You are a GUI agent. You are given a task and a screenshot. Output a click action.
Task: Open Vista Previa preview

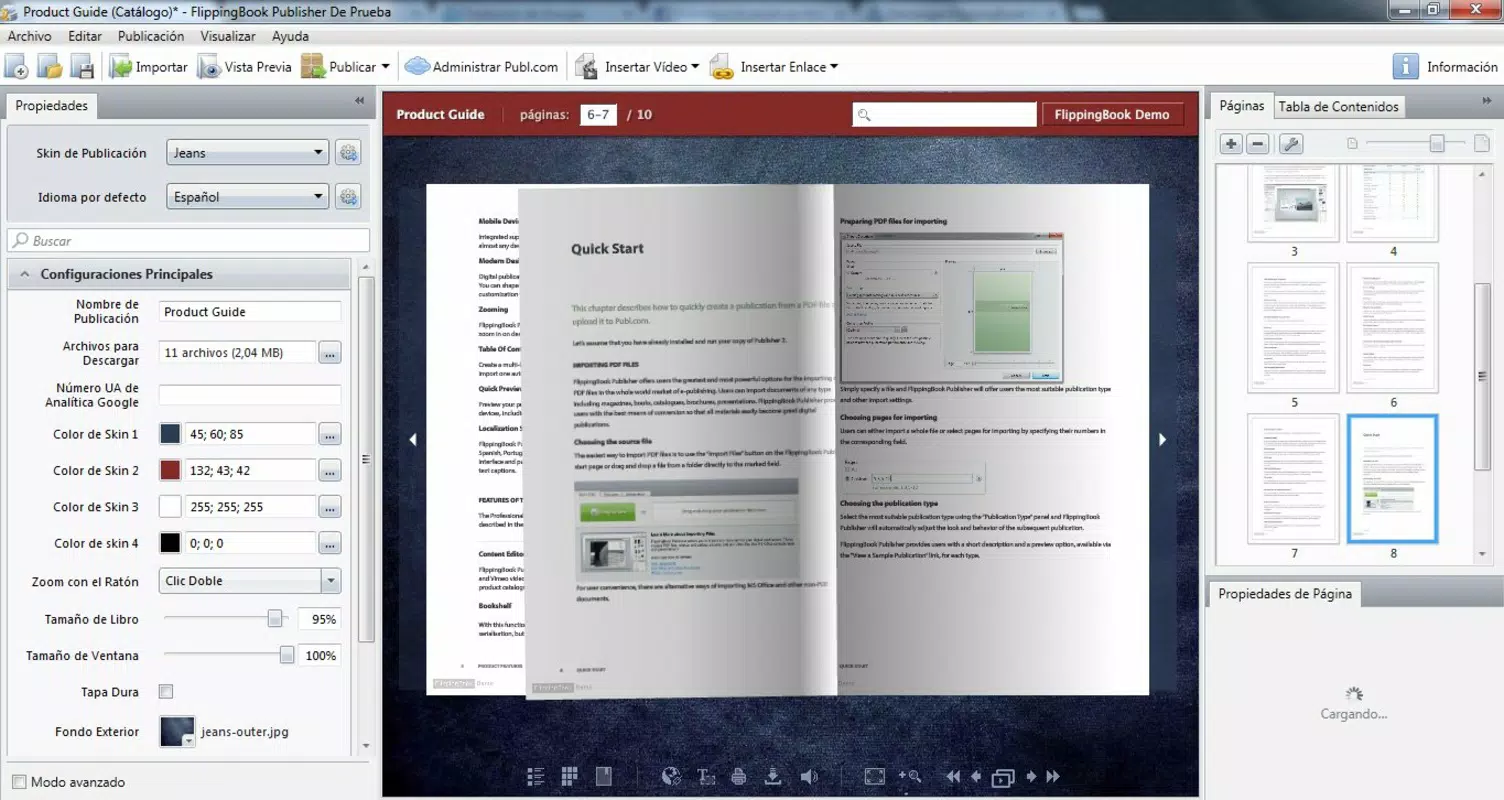(x=245, y=67)
